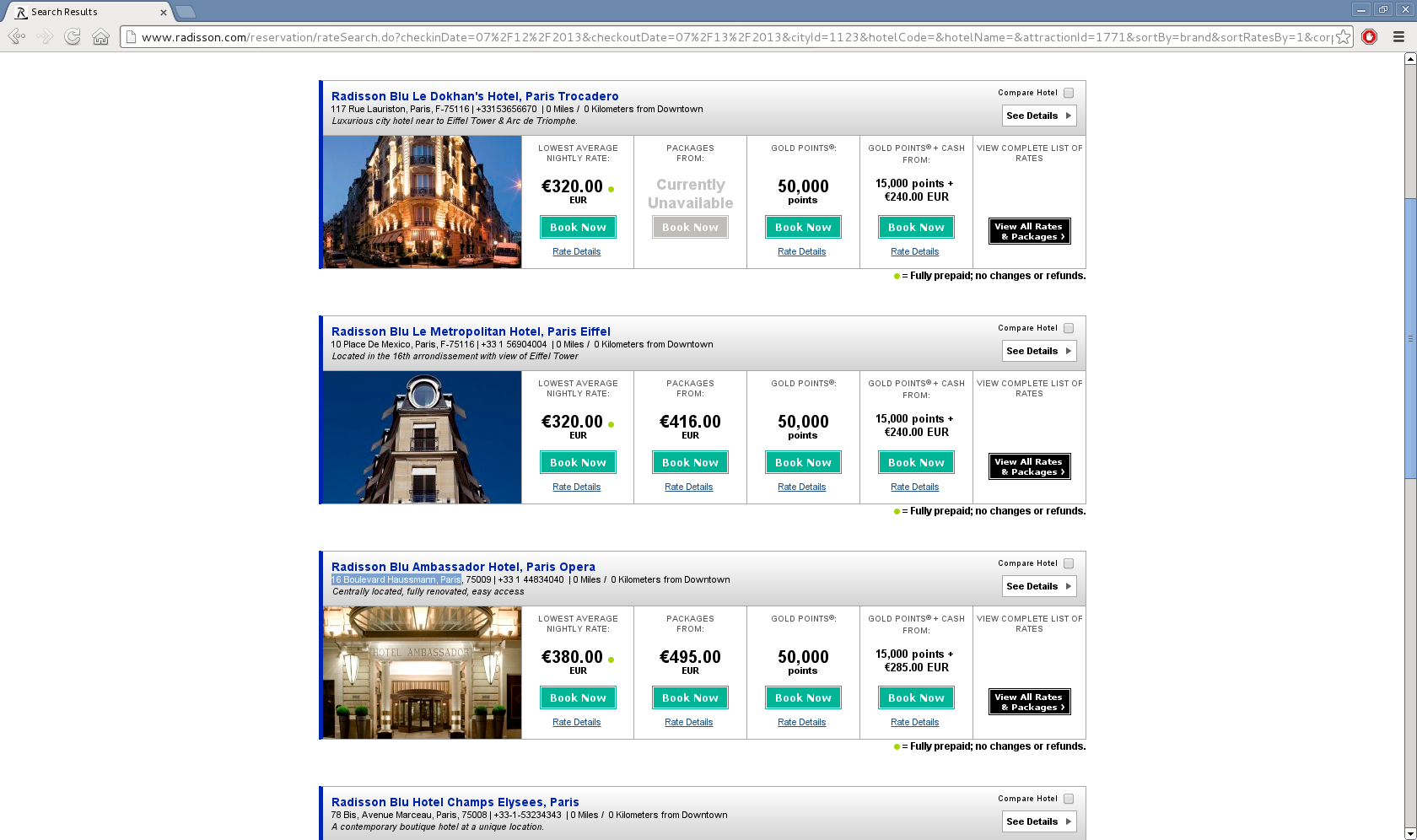Expand See Details for Le Dokhan's Hotel
This screenshot has height=840, width=1417.
(x=1038, y=116)
